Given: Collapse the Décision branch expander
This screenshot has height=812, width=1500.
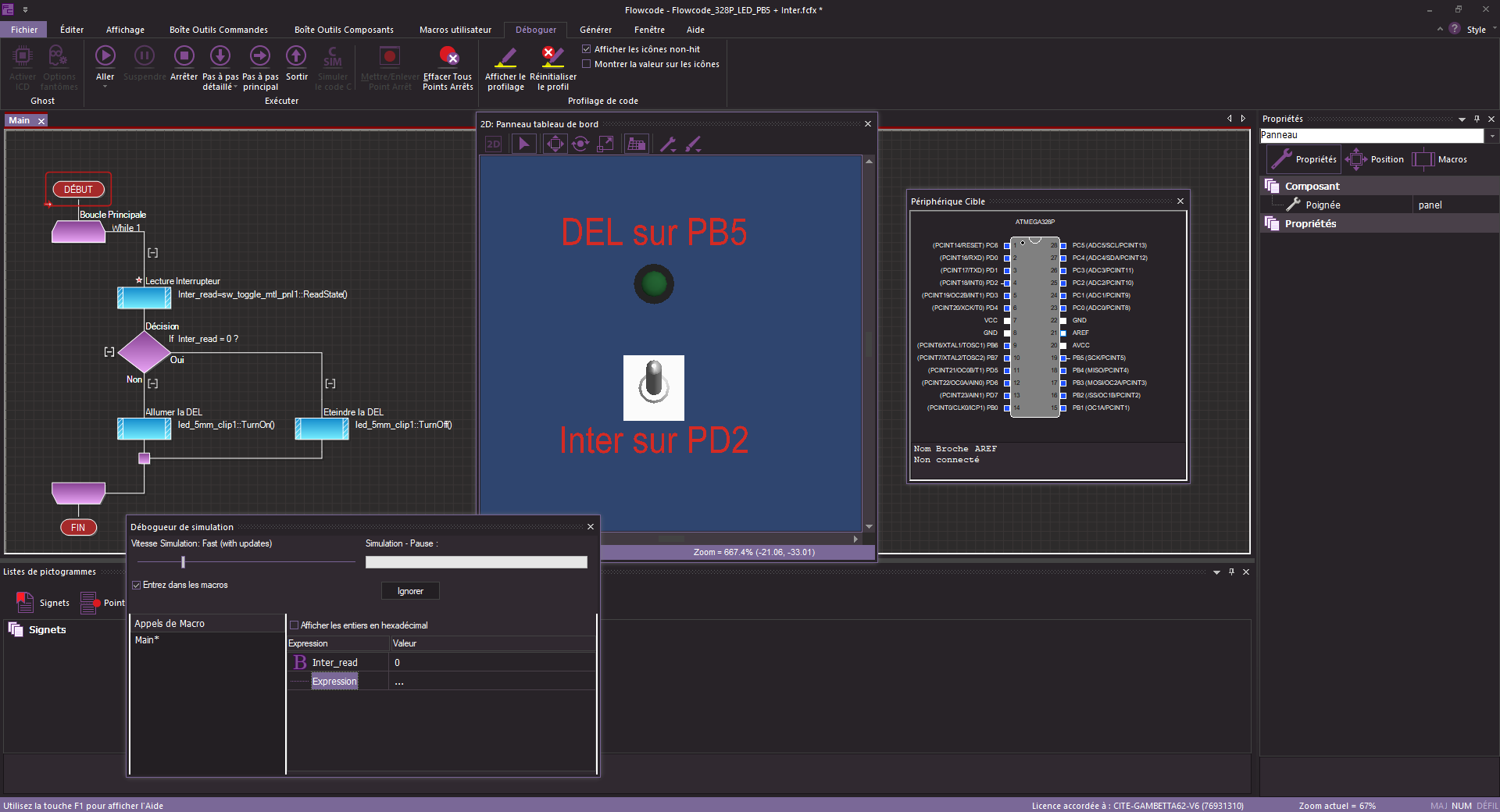Looking at the screenshot, I should point(109,352).
